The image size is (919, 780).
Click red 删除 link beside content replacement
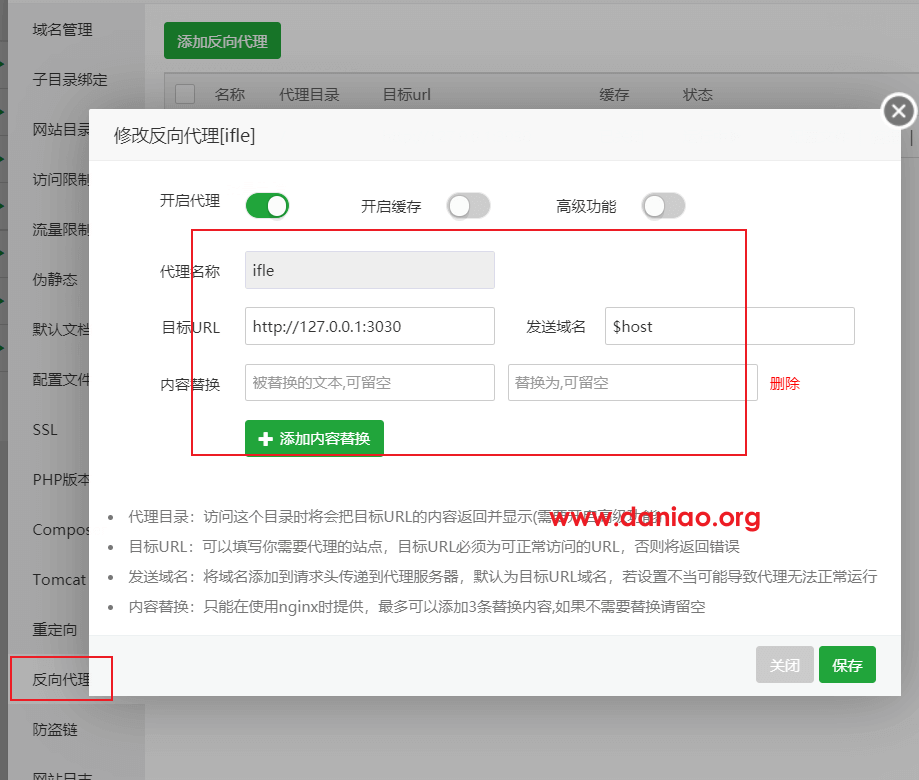tap(784, 383)
